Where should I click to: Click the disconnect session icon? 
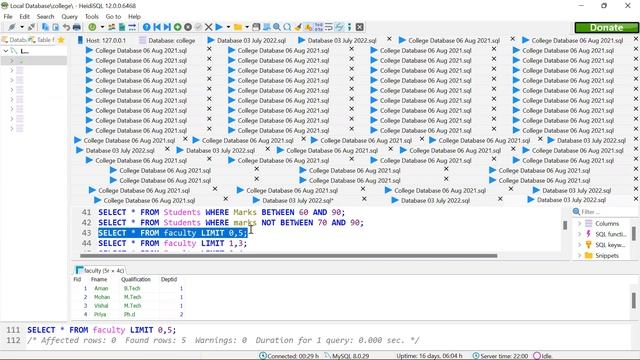[x=31, y=27]
